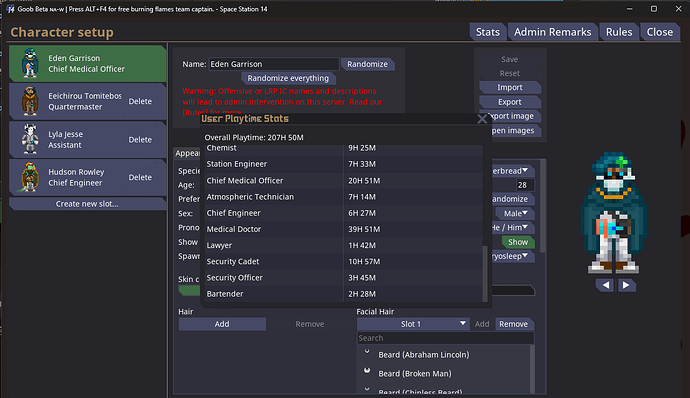
Task: Open the Sex dropdown showing Male
Action: (515, 214)
